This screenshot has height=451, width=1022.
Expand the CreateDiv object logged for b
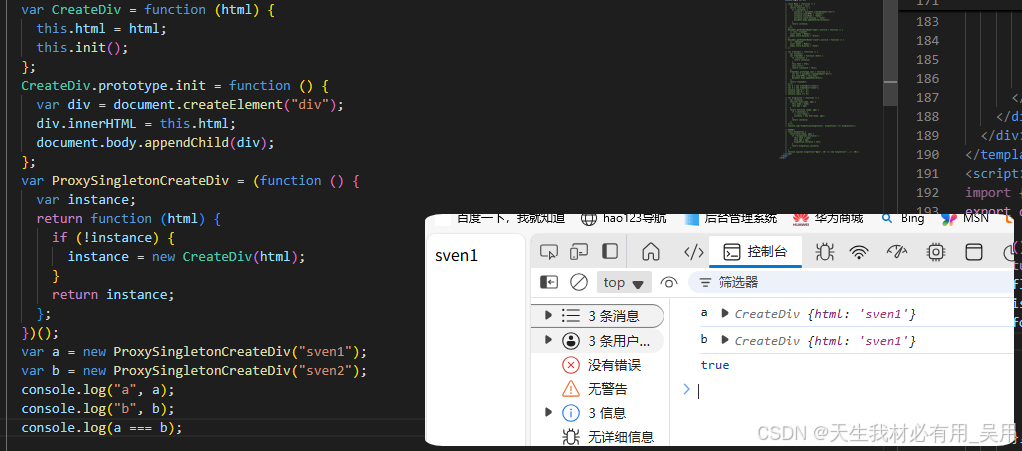click(724, 340)
